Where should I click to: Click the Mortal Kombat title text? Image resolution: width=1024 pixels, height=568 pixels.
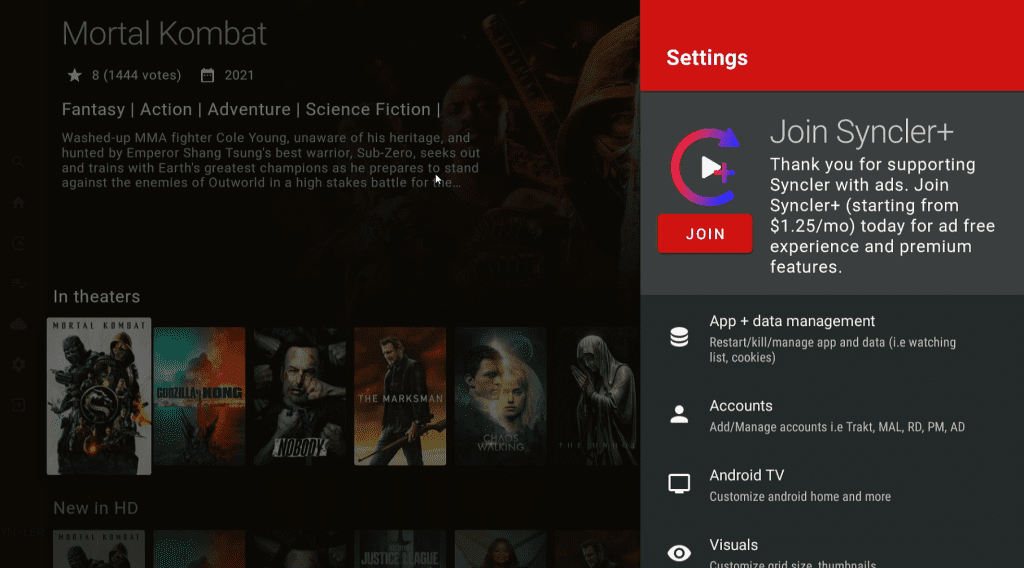[x=164, y=34]
